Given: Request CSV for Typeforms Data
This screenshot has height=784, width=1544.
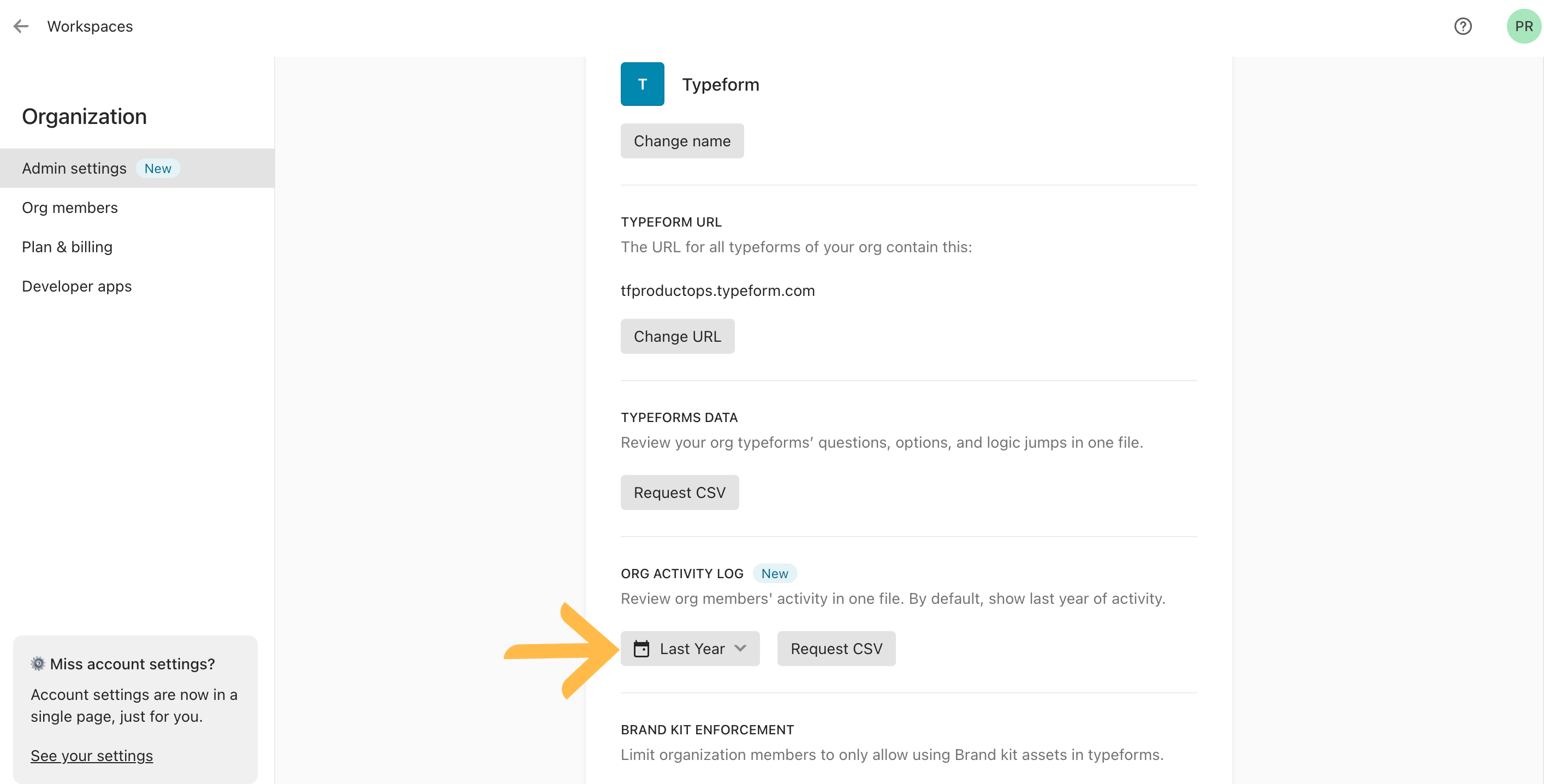Looking at the screenshot, I should point(680,492).
